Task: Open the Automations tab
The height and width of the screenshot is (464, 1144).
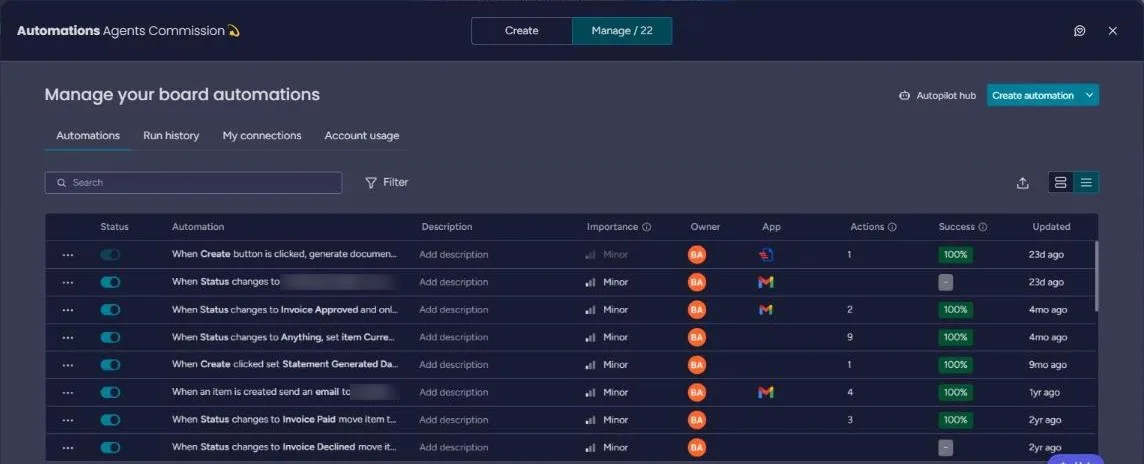Action: point(88,136)
